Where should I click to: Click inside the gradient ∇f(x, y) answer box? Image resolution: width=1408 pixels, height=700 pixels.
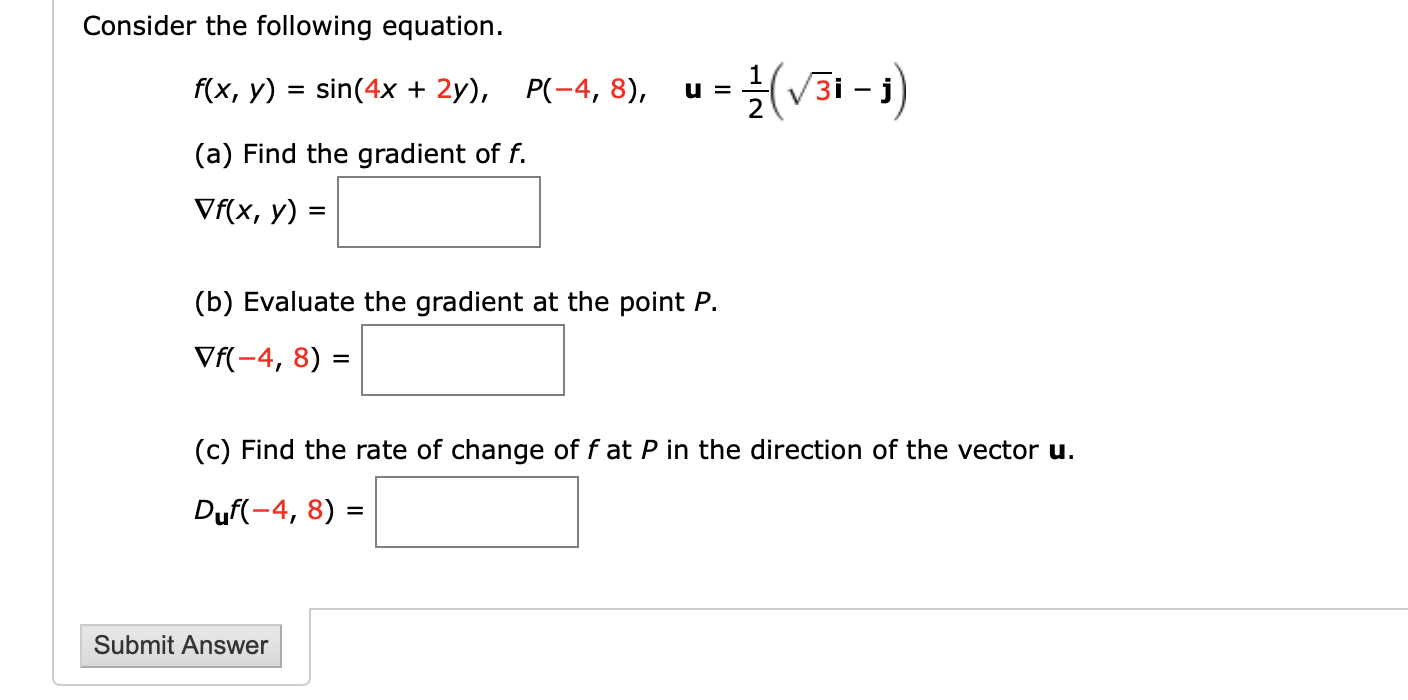click(x=438, y=211)
